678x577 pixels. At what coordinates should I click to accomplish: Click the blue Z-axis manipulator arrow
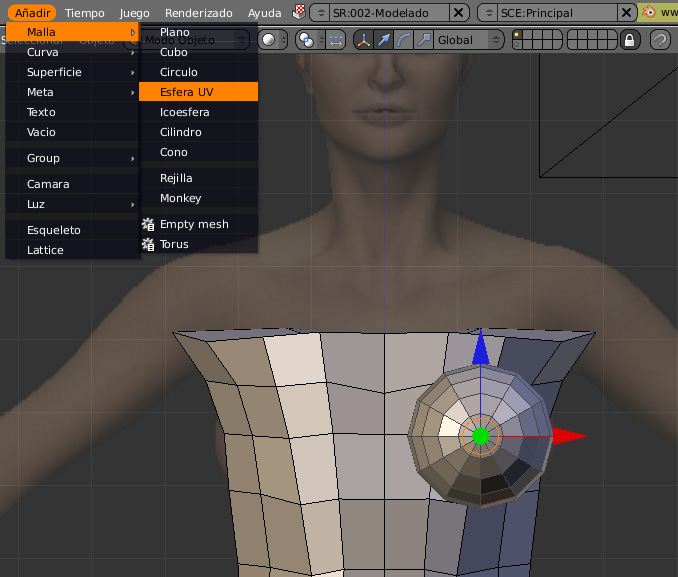coord(480,348)
